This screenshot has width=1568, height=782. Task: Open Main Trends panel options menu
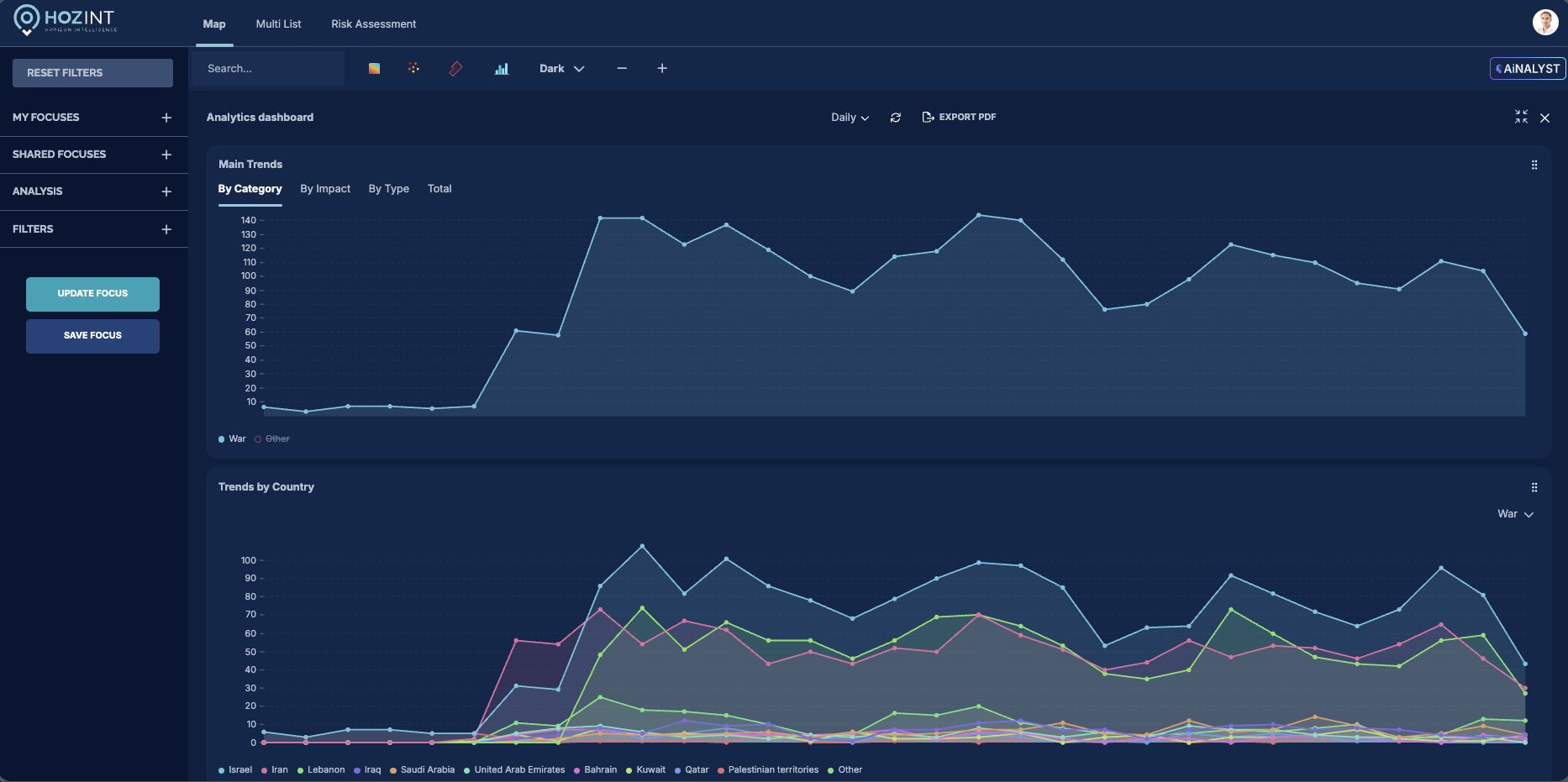click(1534, 165)
